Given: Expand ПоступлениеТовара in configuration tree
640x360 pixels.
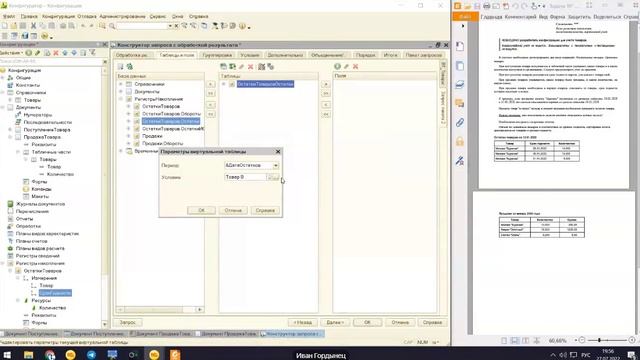Looking at the screenshot, I should pyautogui.click(x=10, y=129).
